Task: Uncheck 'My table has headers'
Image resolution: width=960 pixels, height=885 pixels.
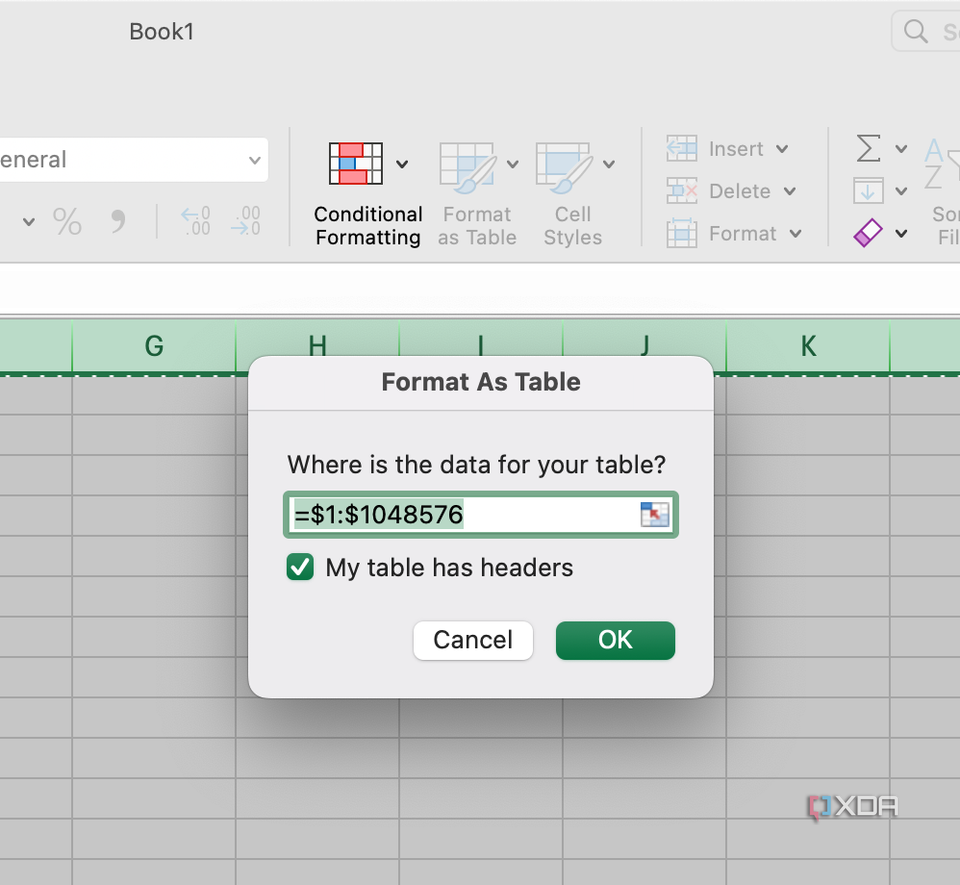Action: tap(300, 567)
